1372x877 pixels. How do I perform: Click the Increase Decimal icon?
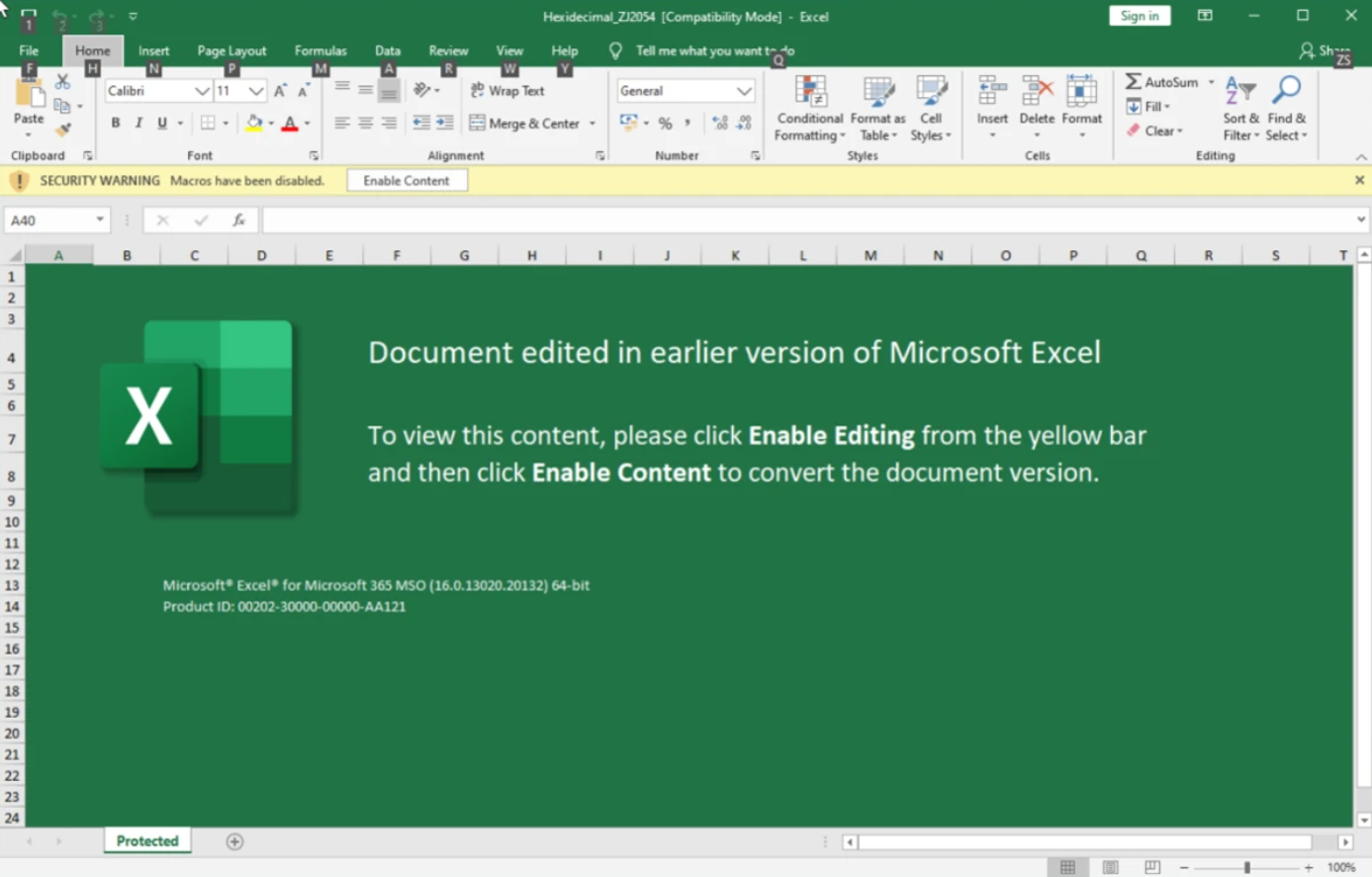(719, 124)
